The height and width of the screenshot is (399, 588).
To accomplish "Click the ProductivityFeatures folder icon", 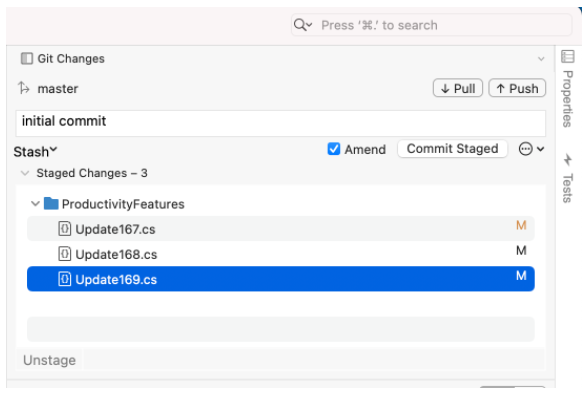I will [x=51, y=204].
